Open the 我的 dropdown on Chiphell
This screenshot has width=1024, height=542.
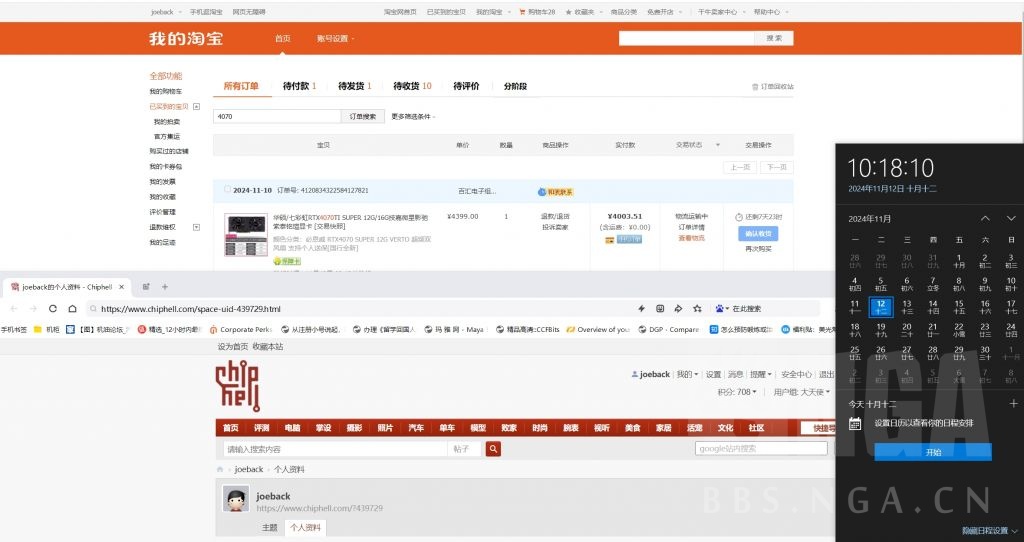click(x=687, y=374)
